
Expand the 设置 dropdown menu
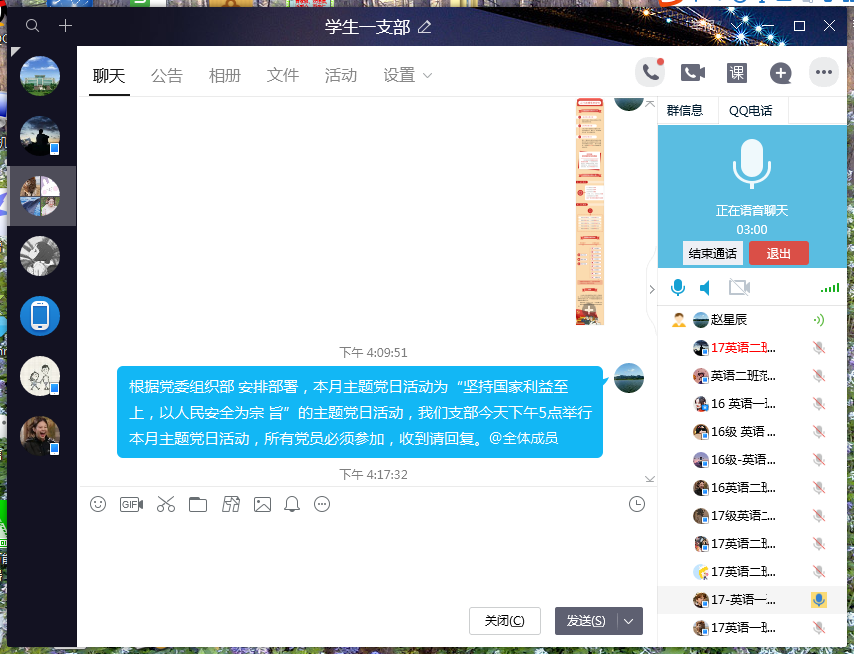tap(408, 75)
